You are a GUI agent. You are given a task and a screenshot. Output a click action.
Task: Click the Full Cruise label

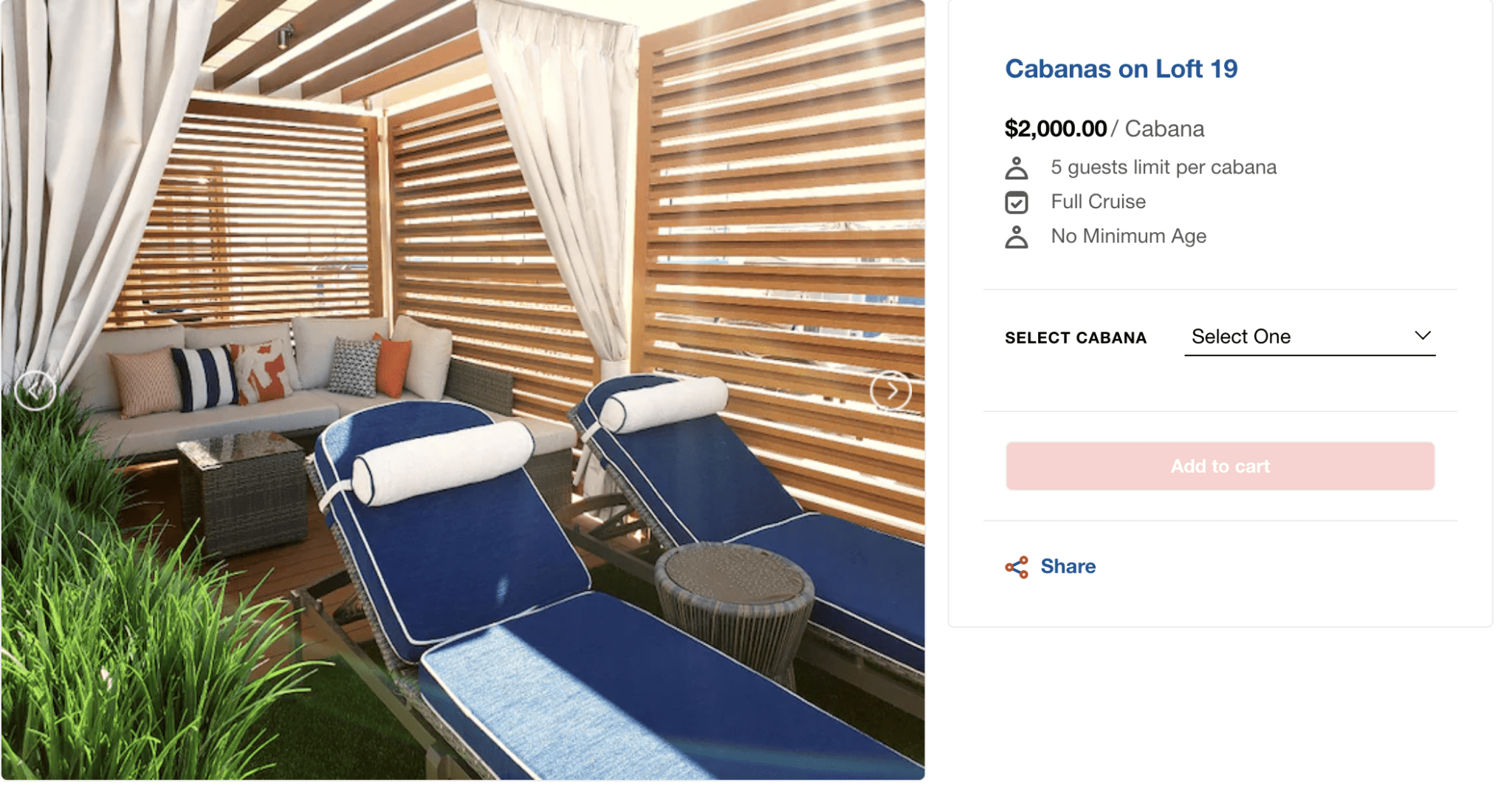1098,202
